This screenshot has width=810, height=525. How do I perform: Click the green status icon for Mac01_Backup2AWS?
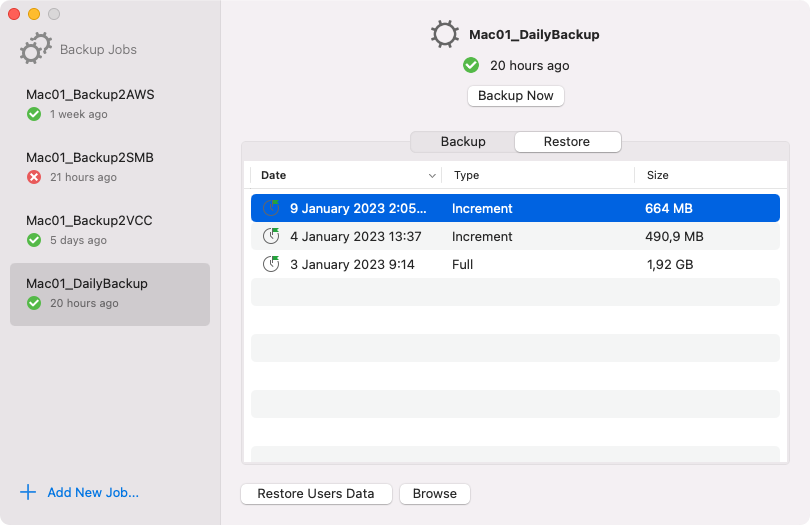click(34, 114)
